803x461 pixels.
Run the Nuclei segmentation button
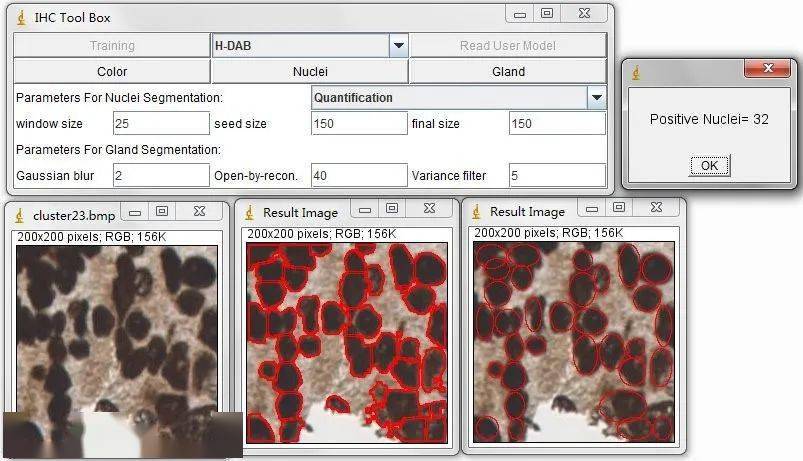[x=309, y=71]
